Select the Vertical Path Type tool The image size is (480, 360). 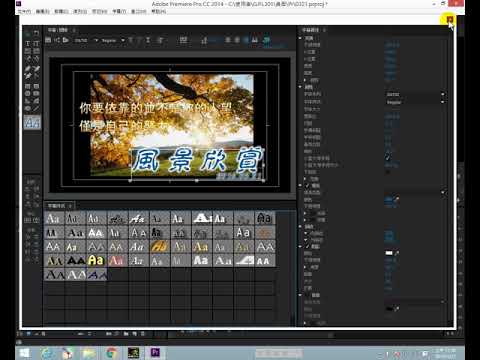[36, 59]
